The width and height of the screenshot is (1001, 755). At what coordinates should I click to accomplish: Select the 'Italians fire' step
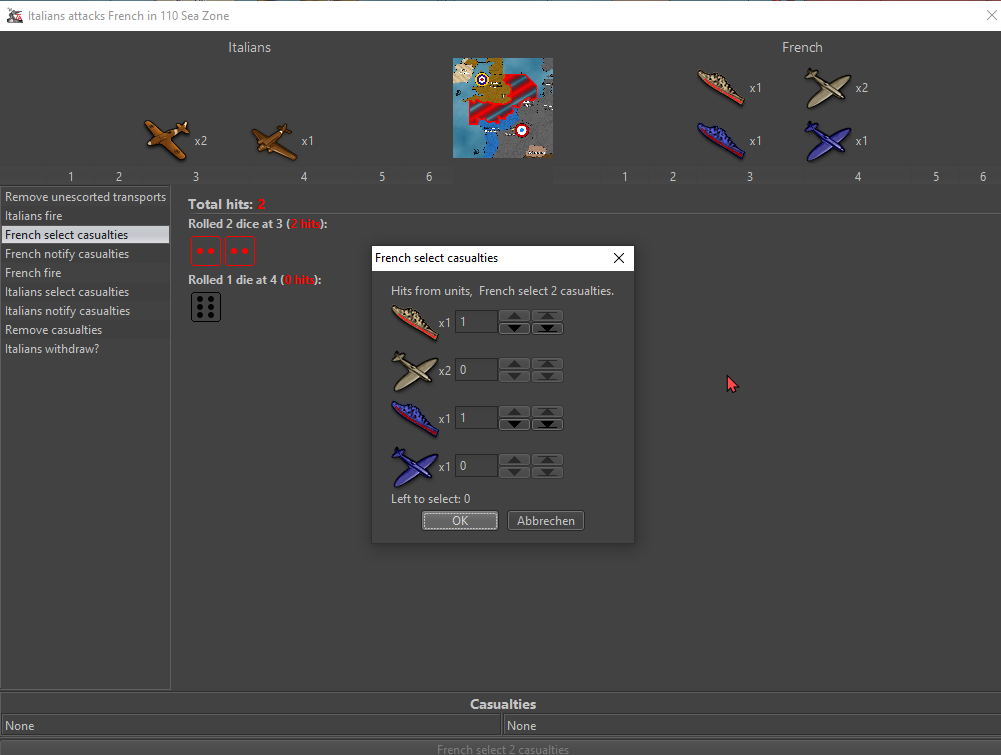34,216
